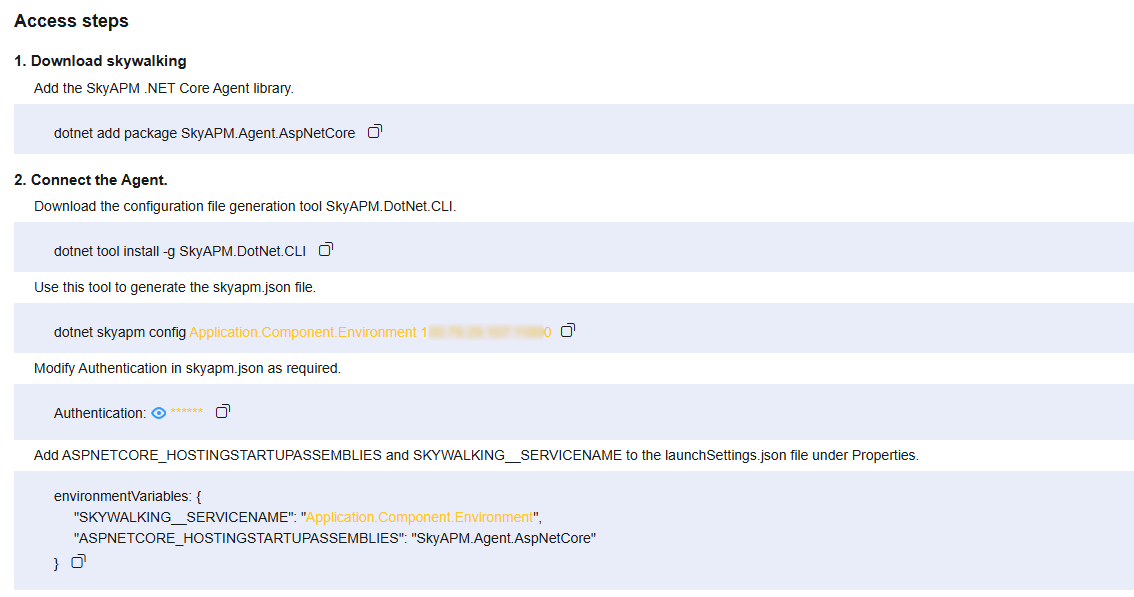Click 'Modify Authentication in skyapm.json as required' text
Screen dimensions: 1134x597
point(187,368)
